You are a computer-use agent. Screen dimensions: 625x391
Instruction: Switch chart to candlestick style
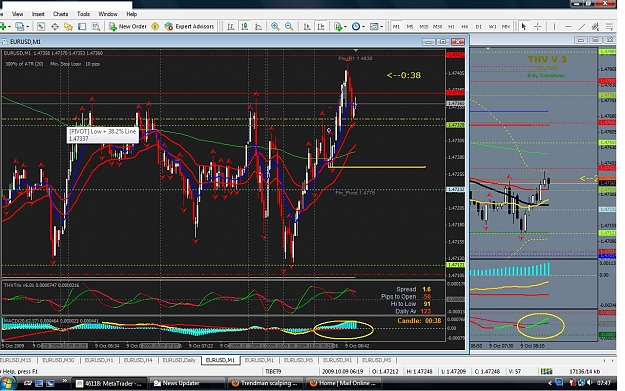245,27
